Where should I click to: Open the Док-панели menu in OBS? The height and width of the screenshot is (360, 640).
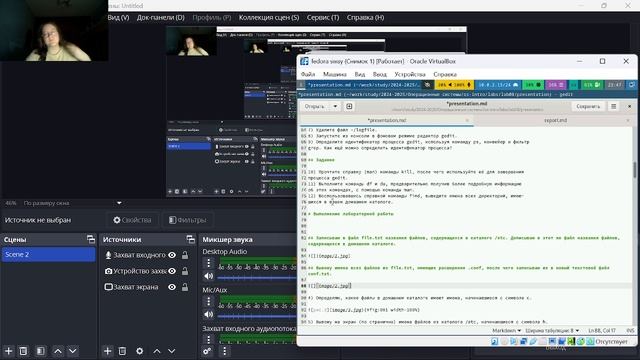(x=161, y=18)
